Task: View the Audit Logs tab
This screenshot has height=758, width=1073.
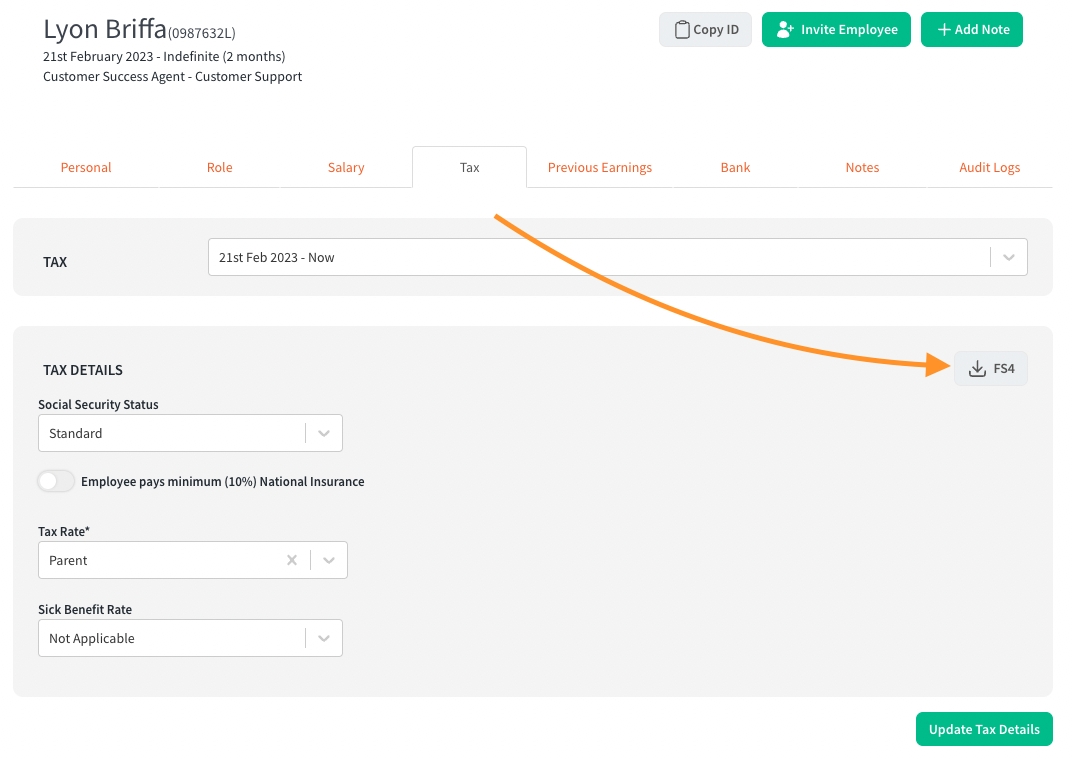Action: coord(990,168)
